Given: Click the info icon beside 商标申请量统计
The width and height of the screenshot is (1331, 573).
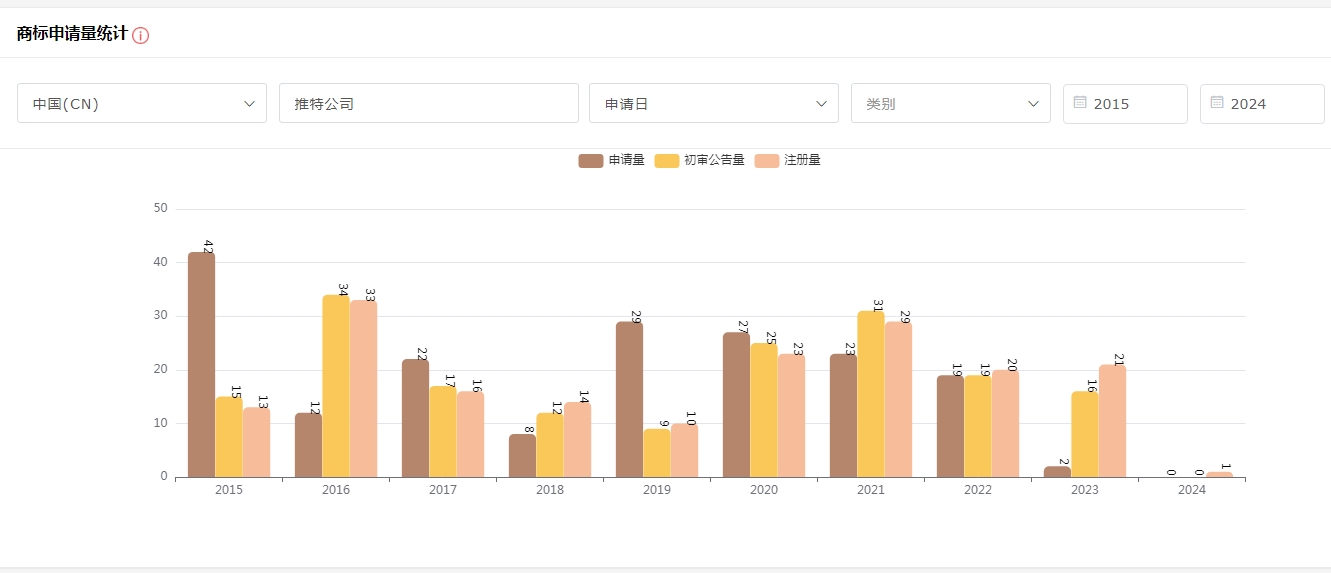Looking at the screenshot, I should click(x=141, y=36).
